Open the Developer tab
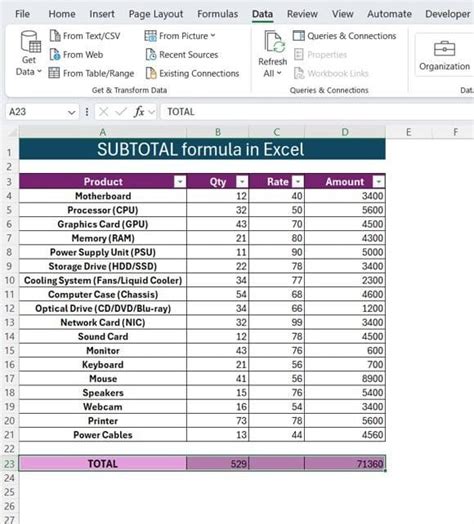The height and width of the screenshot is (524, 474). click(x=448, y=14)
